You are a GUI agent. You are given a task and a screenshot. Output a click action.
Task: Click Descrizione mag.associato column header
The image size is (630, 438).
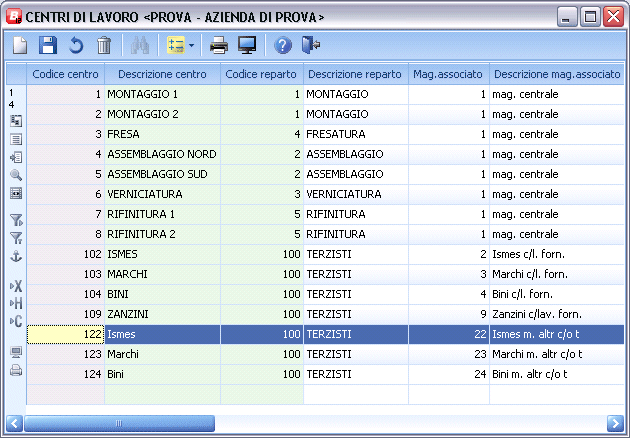point(557,74)
